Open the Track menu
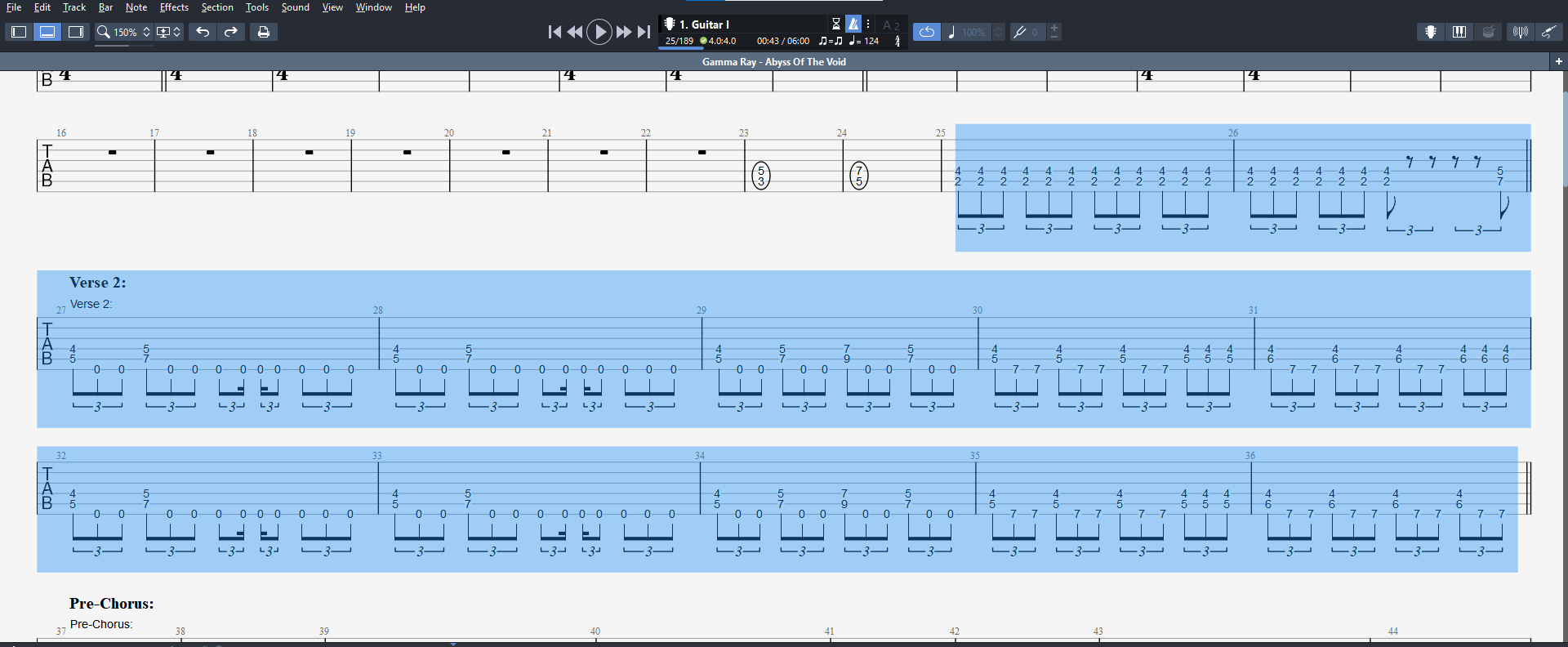This screenshot has width=1568, height=647. coord(74,7)
